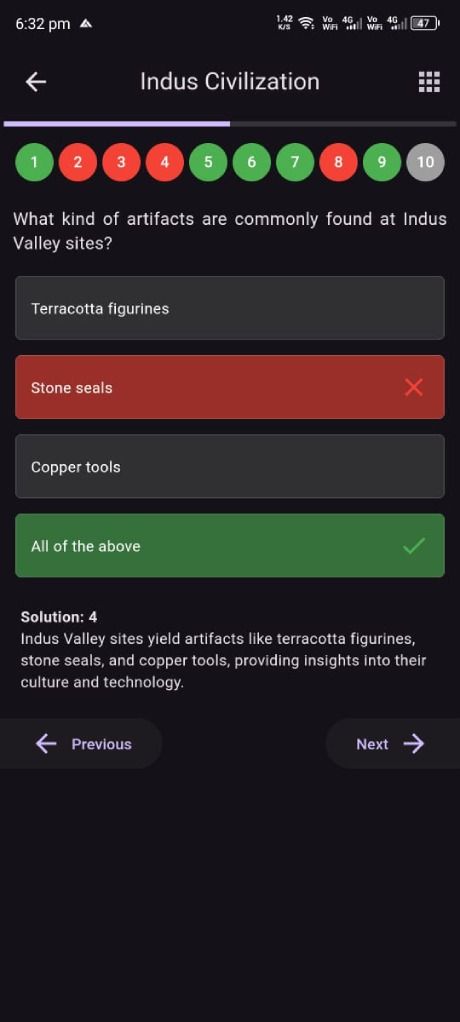Choose the Terracotta figurines option
The height and width of the screenshot is (1022, 460).
coord(230,308)
